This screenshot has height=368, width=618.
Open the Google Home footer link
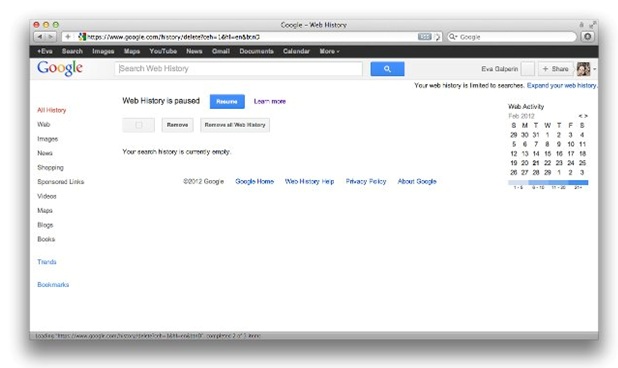click(255, 181)
